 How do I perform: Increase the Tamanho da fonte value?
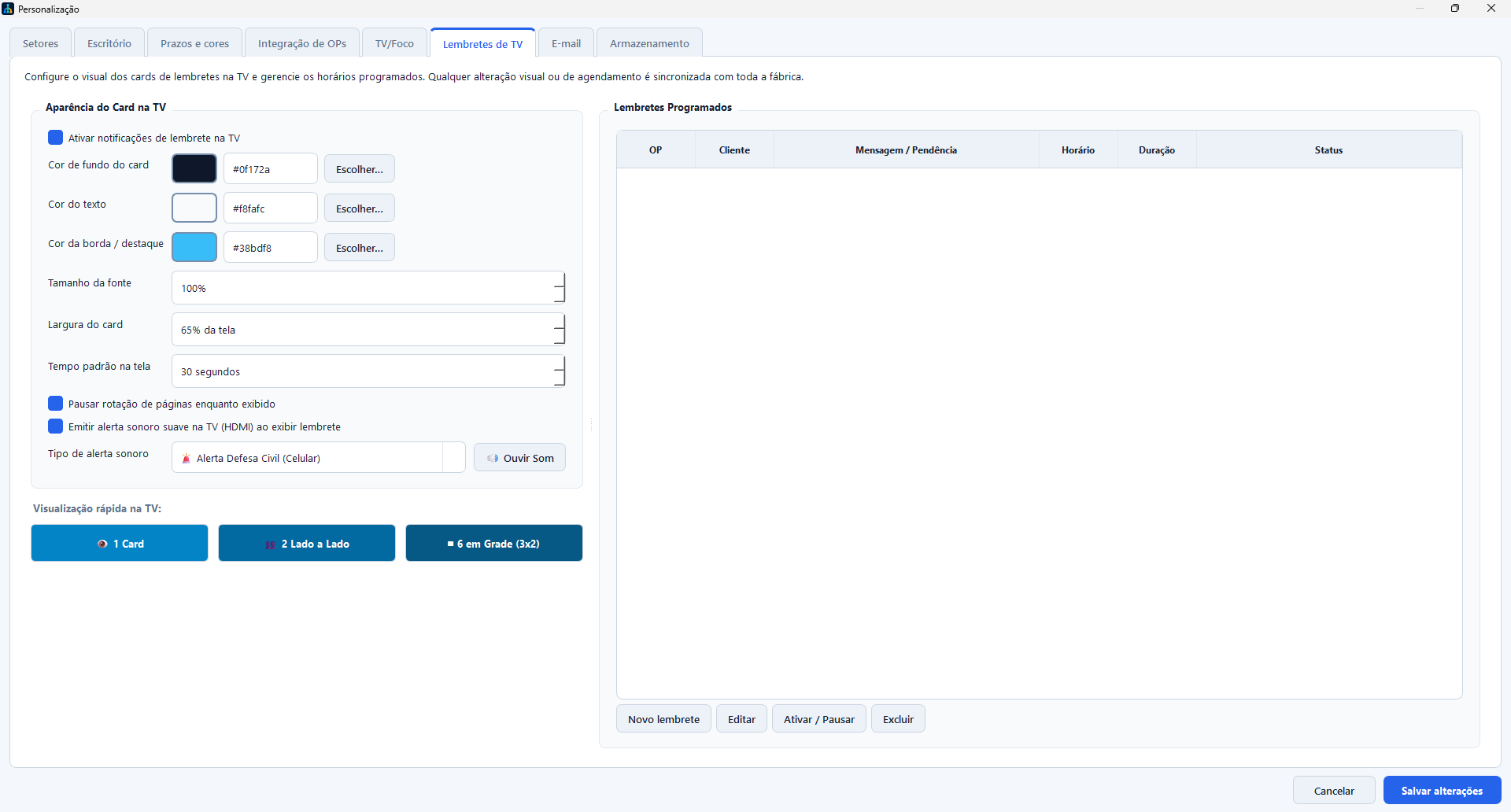click(x=559, y=280)
